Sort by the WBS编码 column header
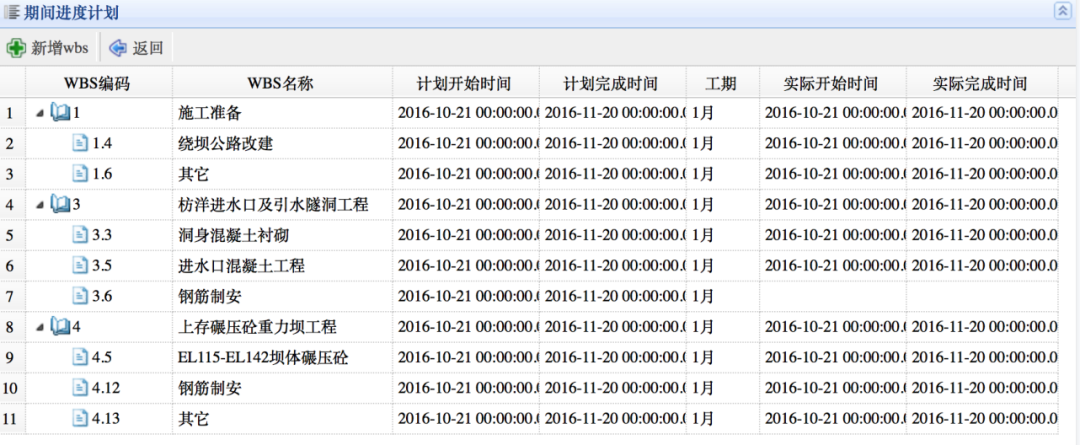 99,83
